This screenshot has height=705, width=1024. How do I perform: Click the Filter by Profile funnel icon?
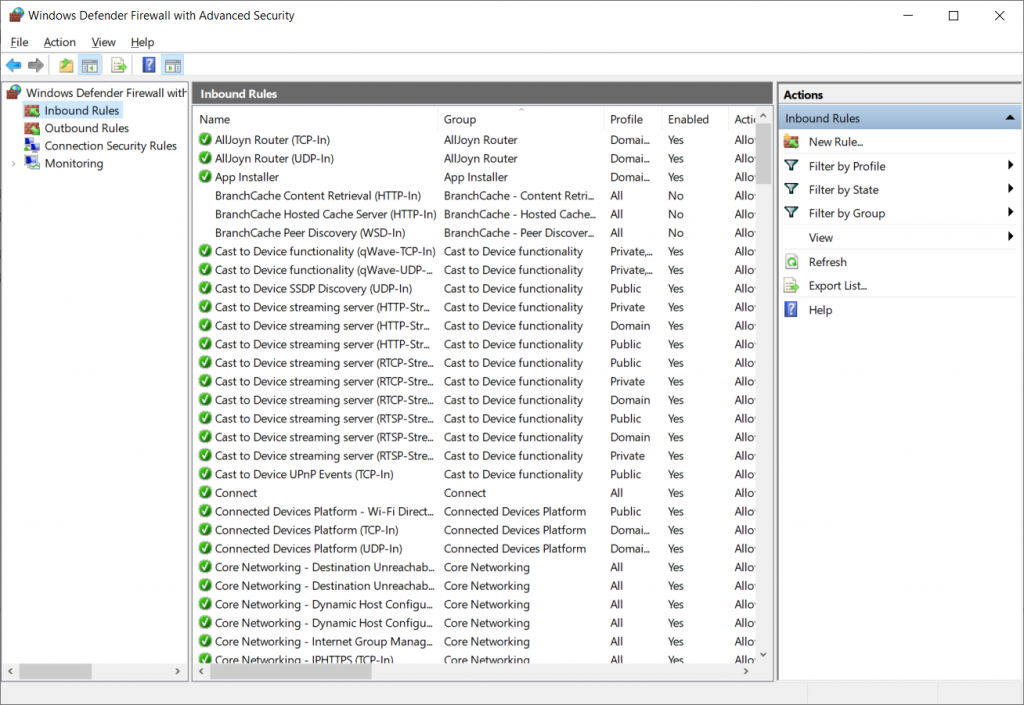point(792,166)
